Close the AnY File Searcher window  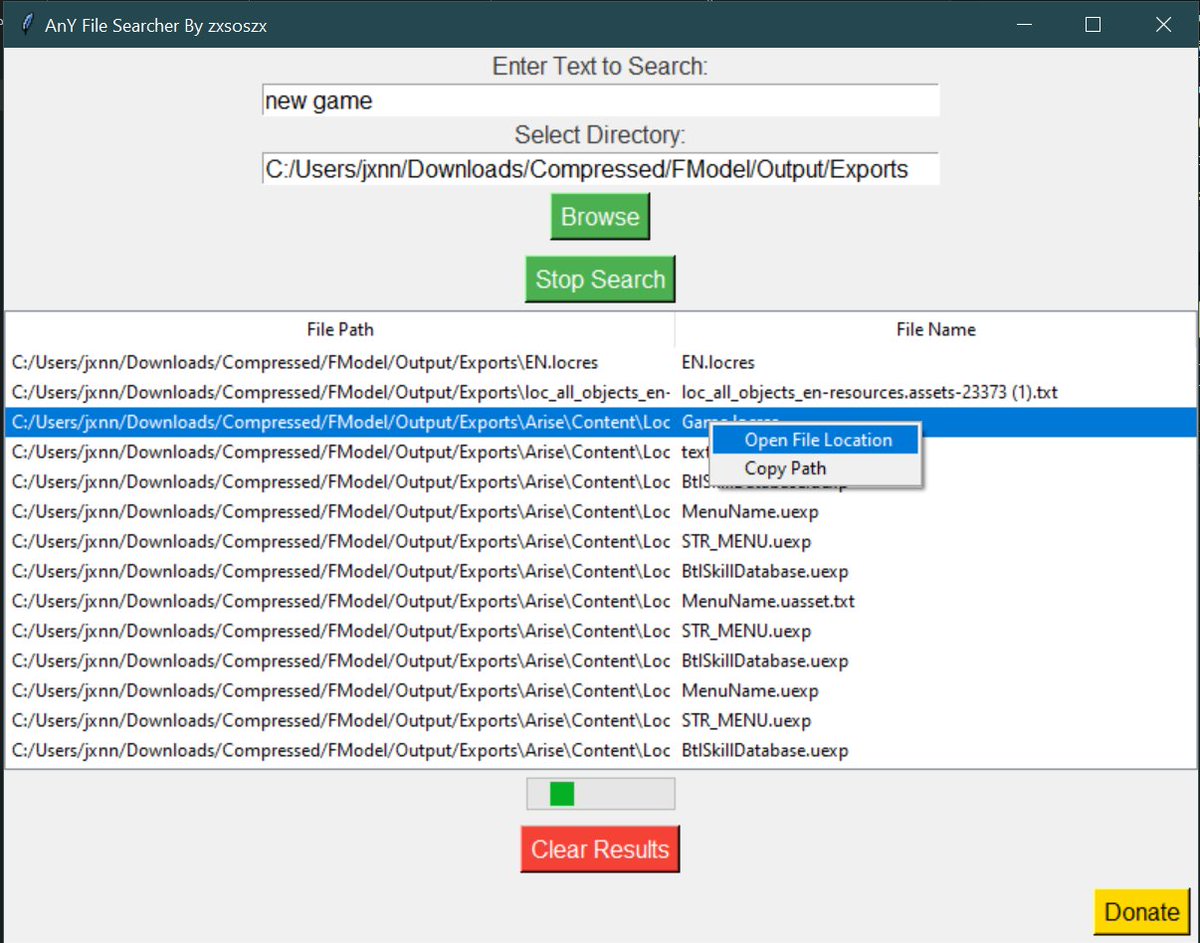pyautogui.click(x=1163, y=24)
